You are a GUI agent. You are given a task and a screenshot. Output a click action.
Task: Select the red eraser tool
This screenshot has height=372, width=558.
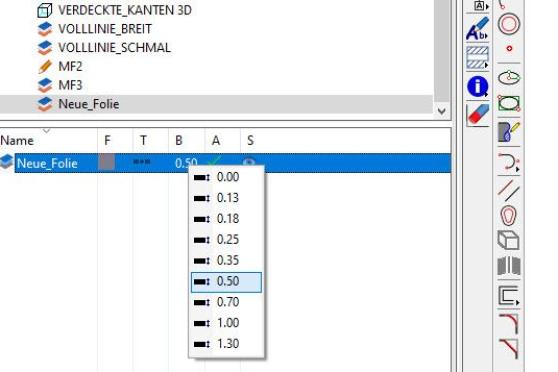pyautogui.click(x=478, y=114)
